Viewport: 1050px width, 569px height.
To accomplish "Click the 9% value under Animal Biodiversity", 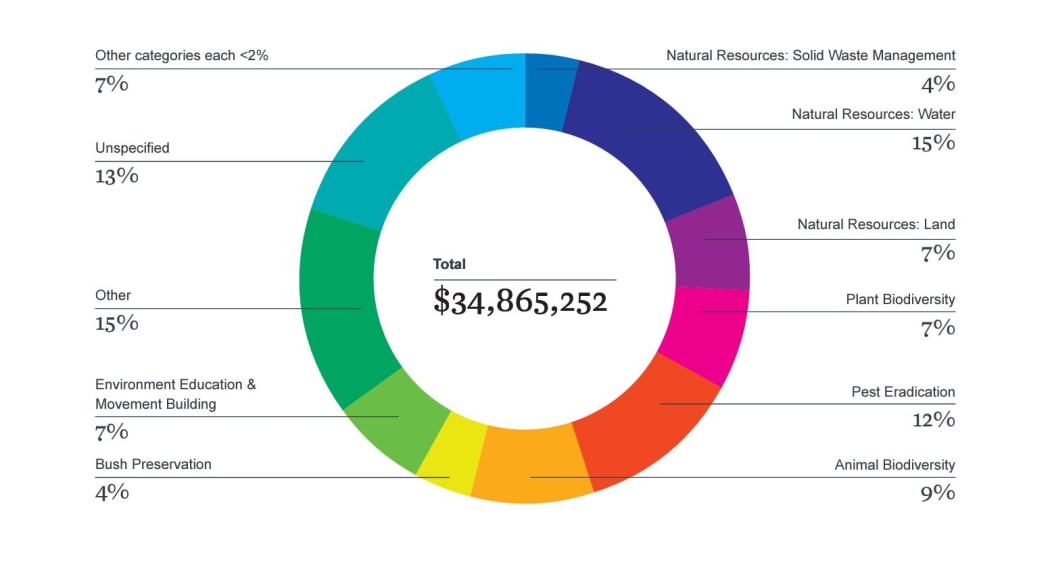I will click(x=938, y=493).
